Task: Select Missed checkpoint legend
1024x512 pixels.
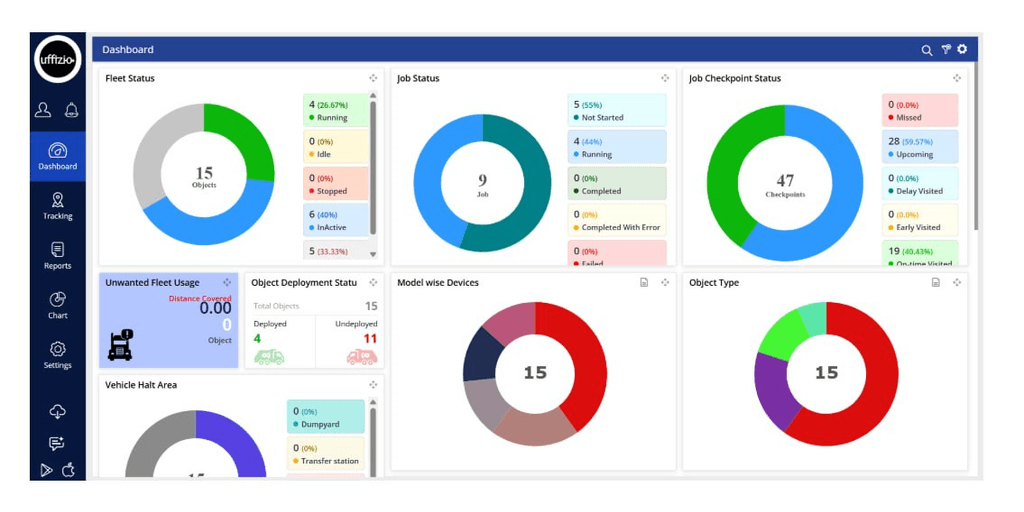Action: 920,110
